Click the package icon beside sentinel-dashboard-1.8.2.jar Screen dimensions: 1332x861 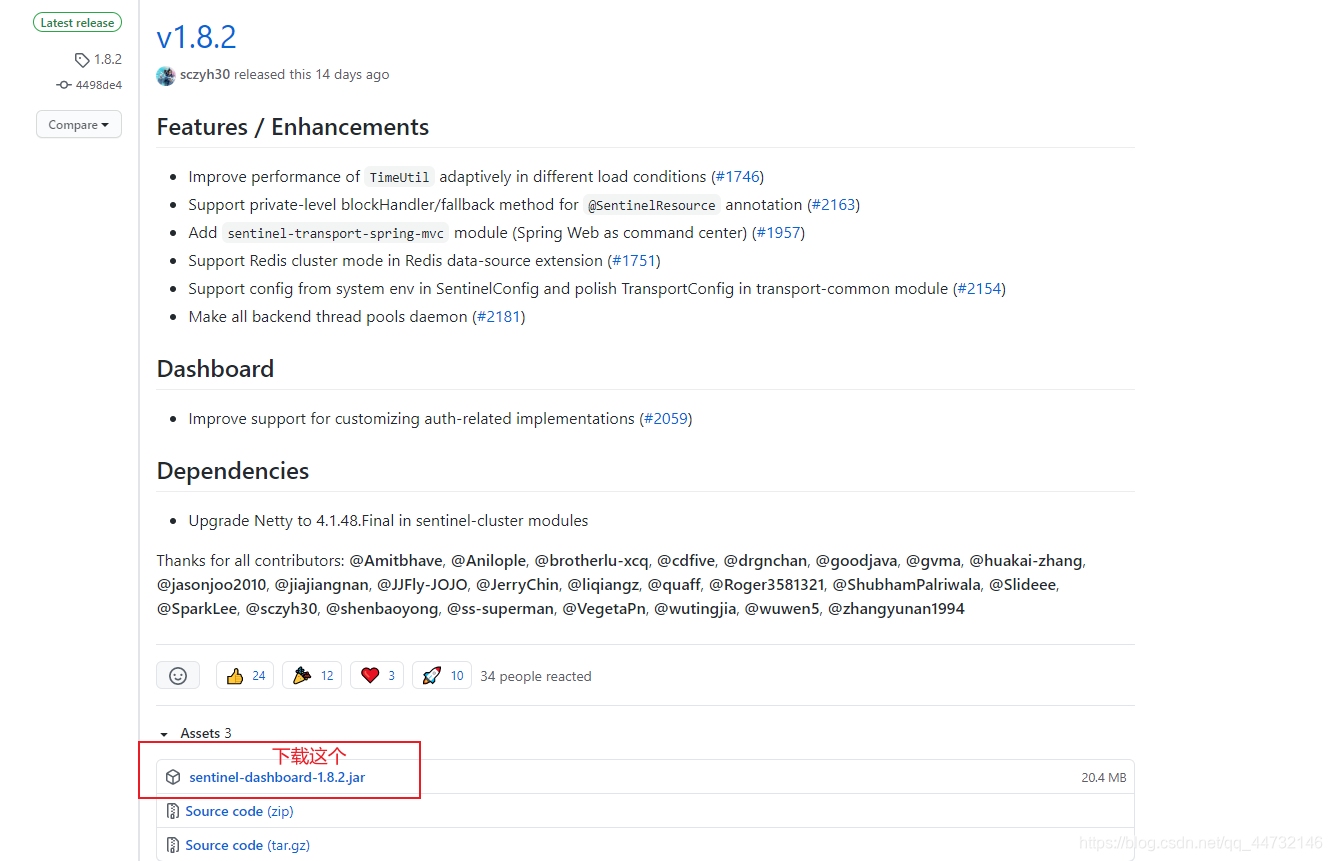pos(173,777)
